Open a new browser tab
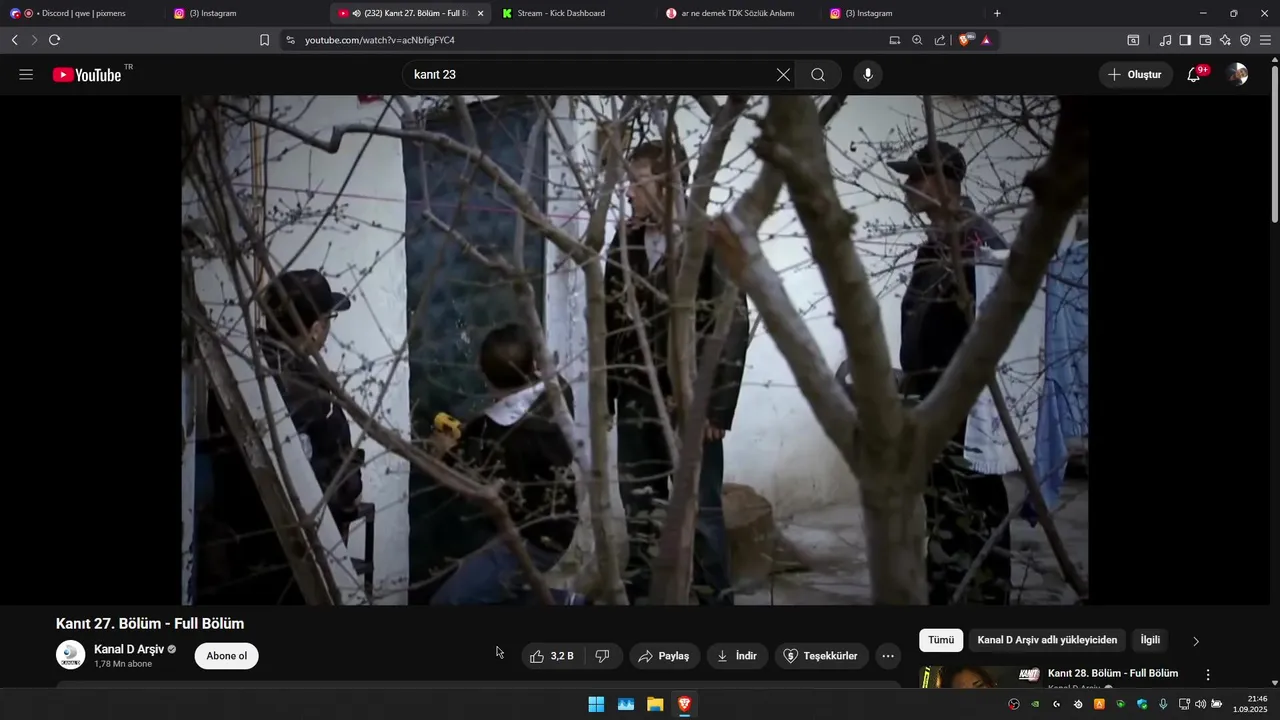 [997, 13]
